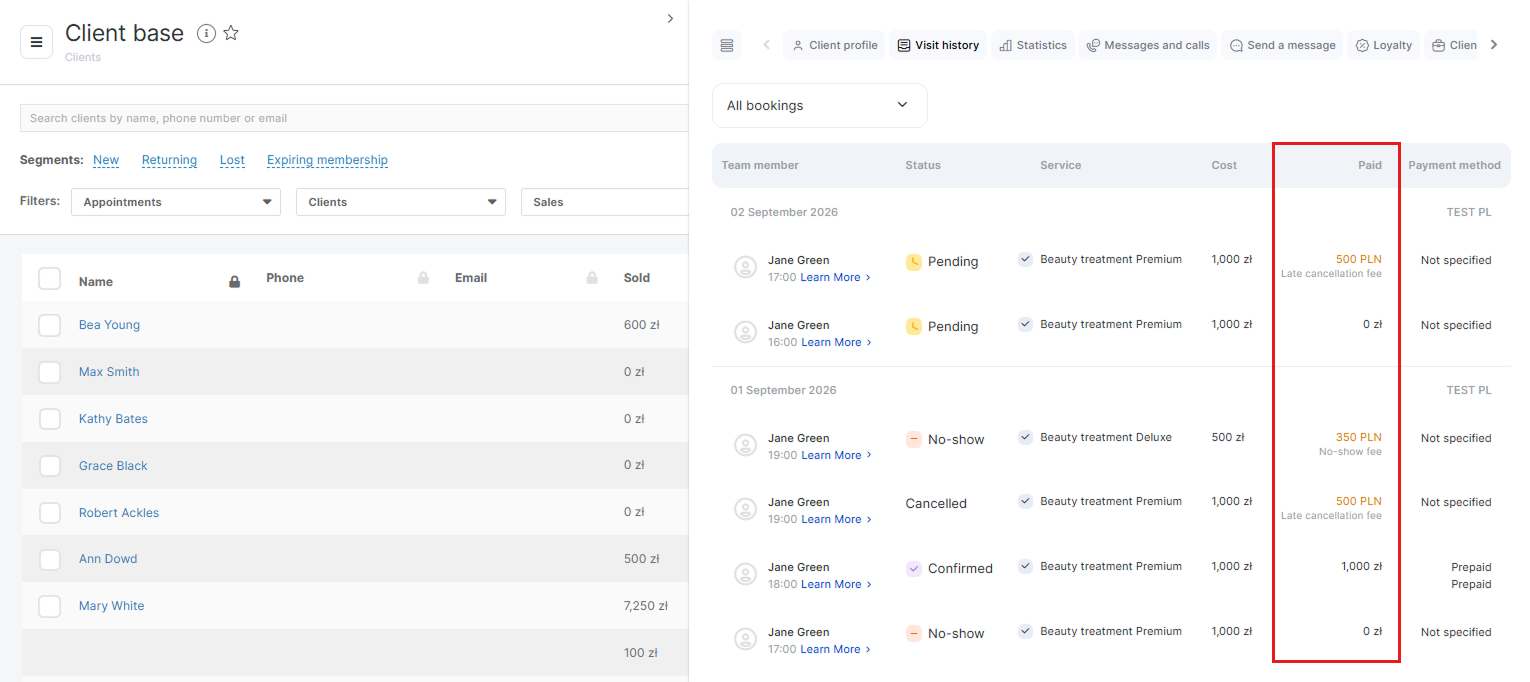The height and width of the screenshot is (682, 1530).
Task: Open the Send a message tab
Action: click(x=1282, y=45)
